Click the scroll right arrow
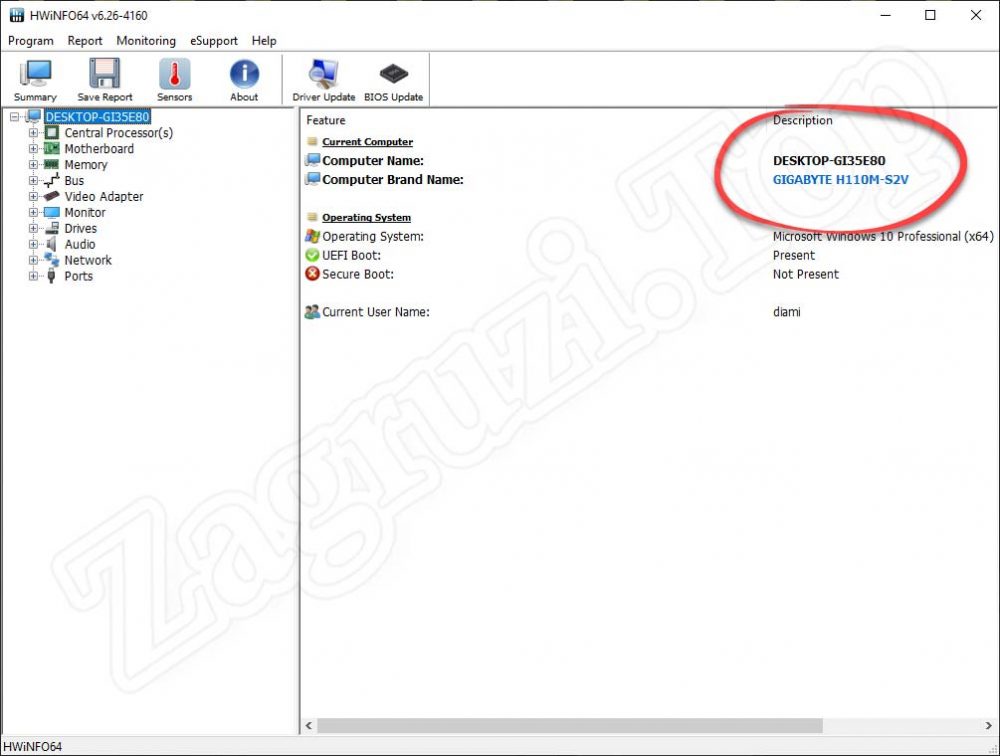Screen dimensions: 1000x756 point(989,725)
